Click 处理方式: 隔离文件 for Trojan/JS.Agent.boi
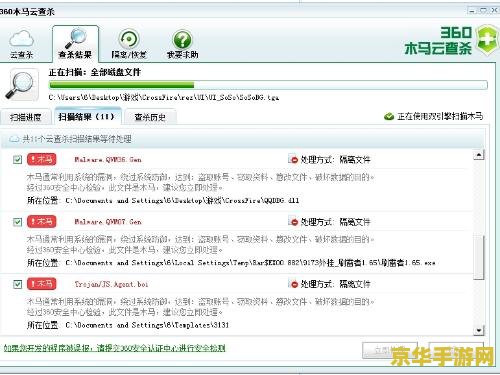500x375 pixels. pyautogui.click(x=335, y=284)
